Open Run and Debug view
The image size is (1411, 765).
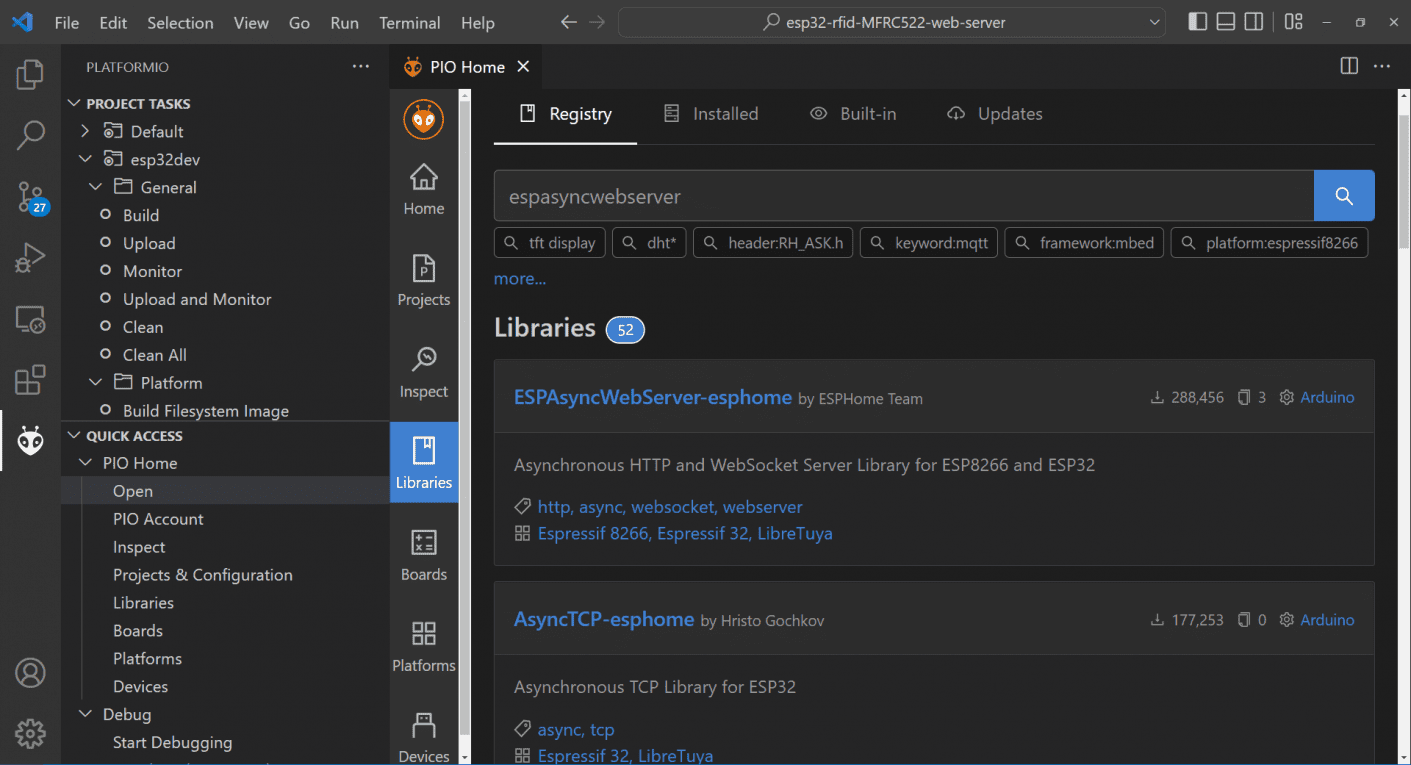pyautogui.click(x=30, y=258)
